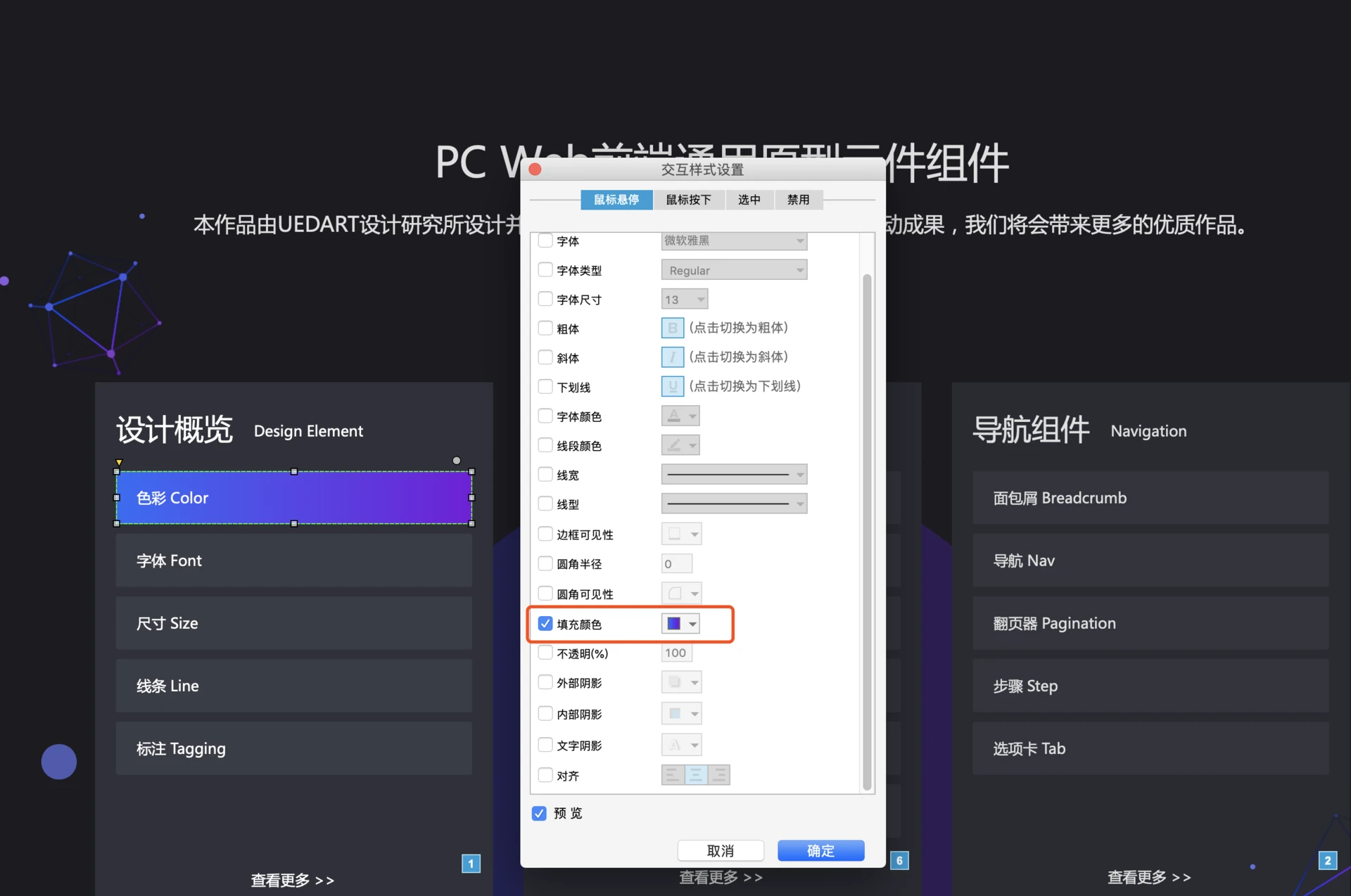Viewport: 1351px width, 896px height.
Task: Click the 文字阴影 text shadow icon
Action: pyautogui.click(x=672, y=745)
